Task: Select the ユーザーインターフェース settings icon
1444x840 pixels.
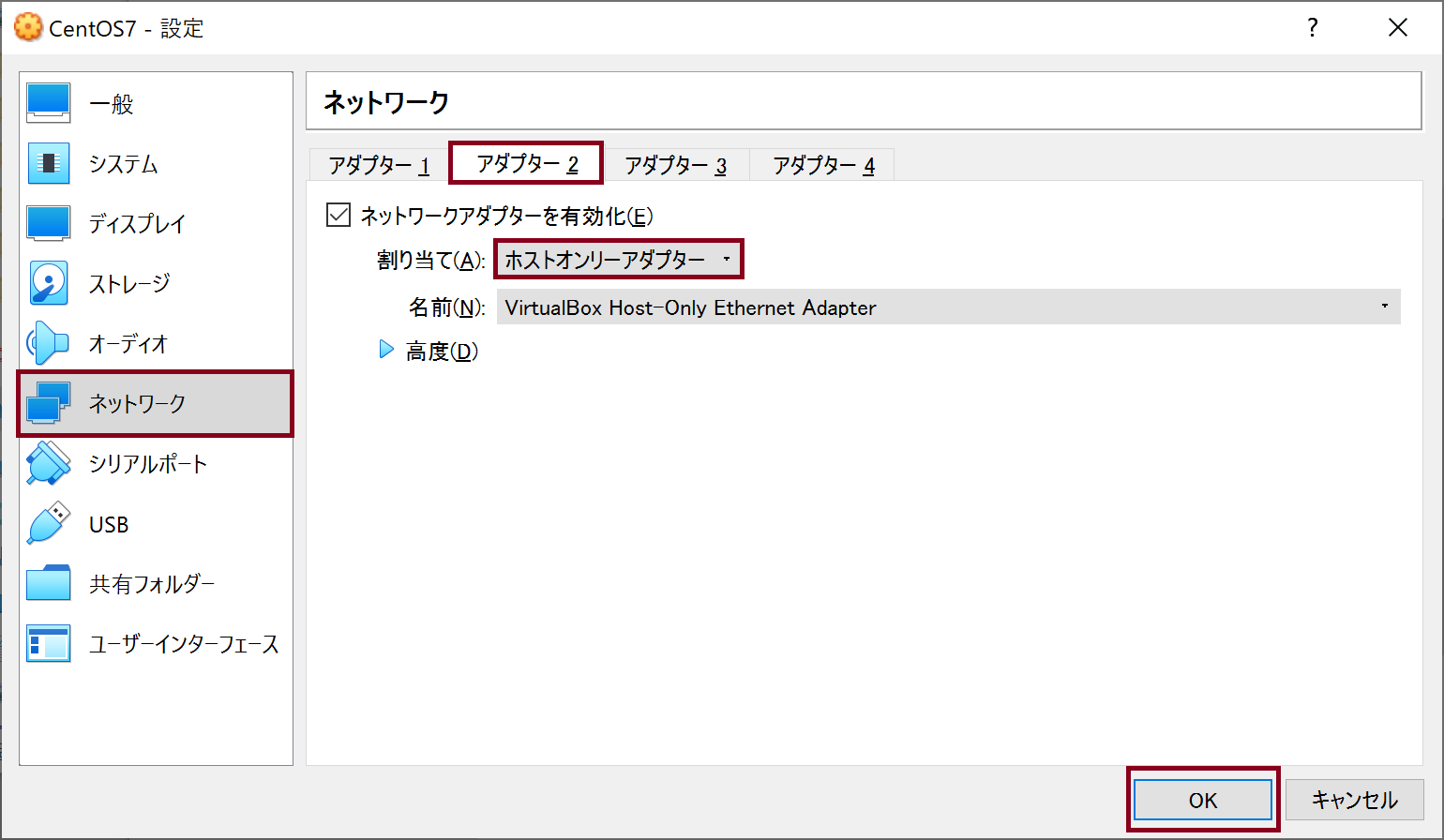Action: pos(48,643)
